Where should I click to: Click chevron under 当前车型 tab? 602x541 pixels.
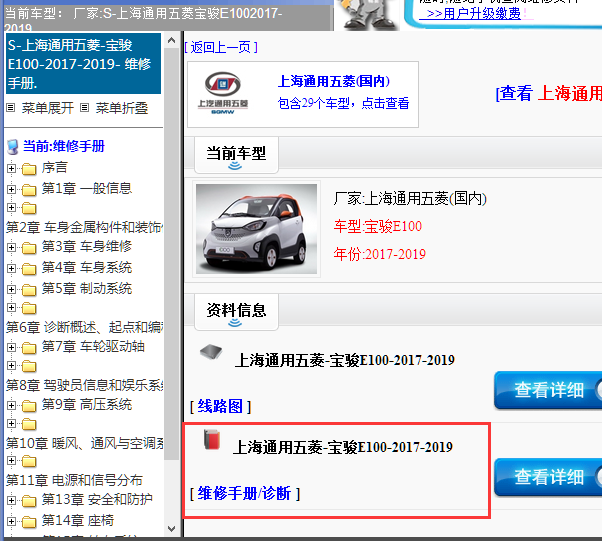pos(235,166)
